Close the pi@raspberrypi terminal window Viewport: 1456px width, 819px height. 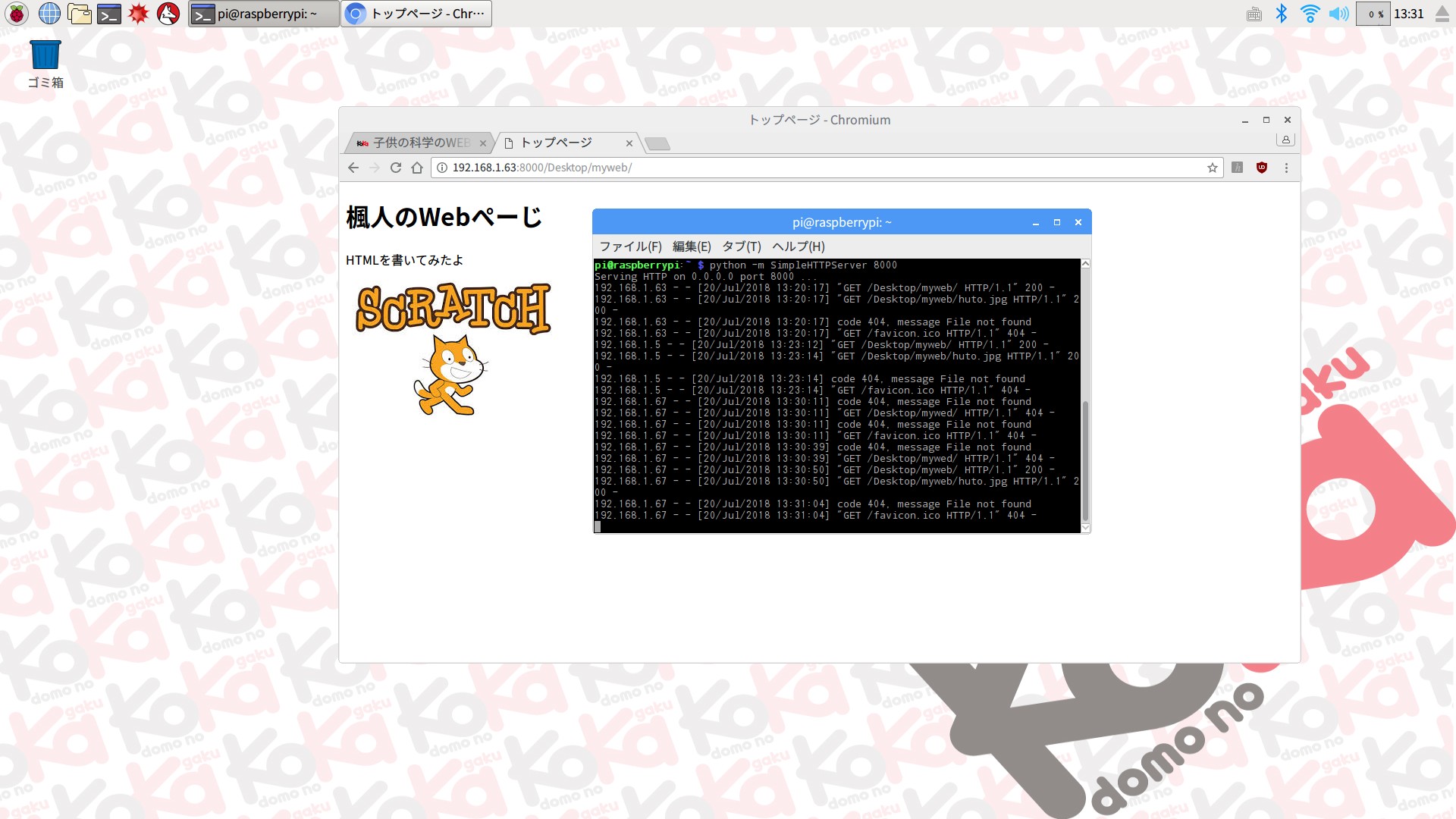pyautogui.click(x=1078, y=222)
